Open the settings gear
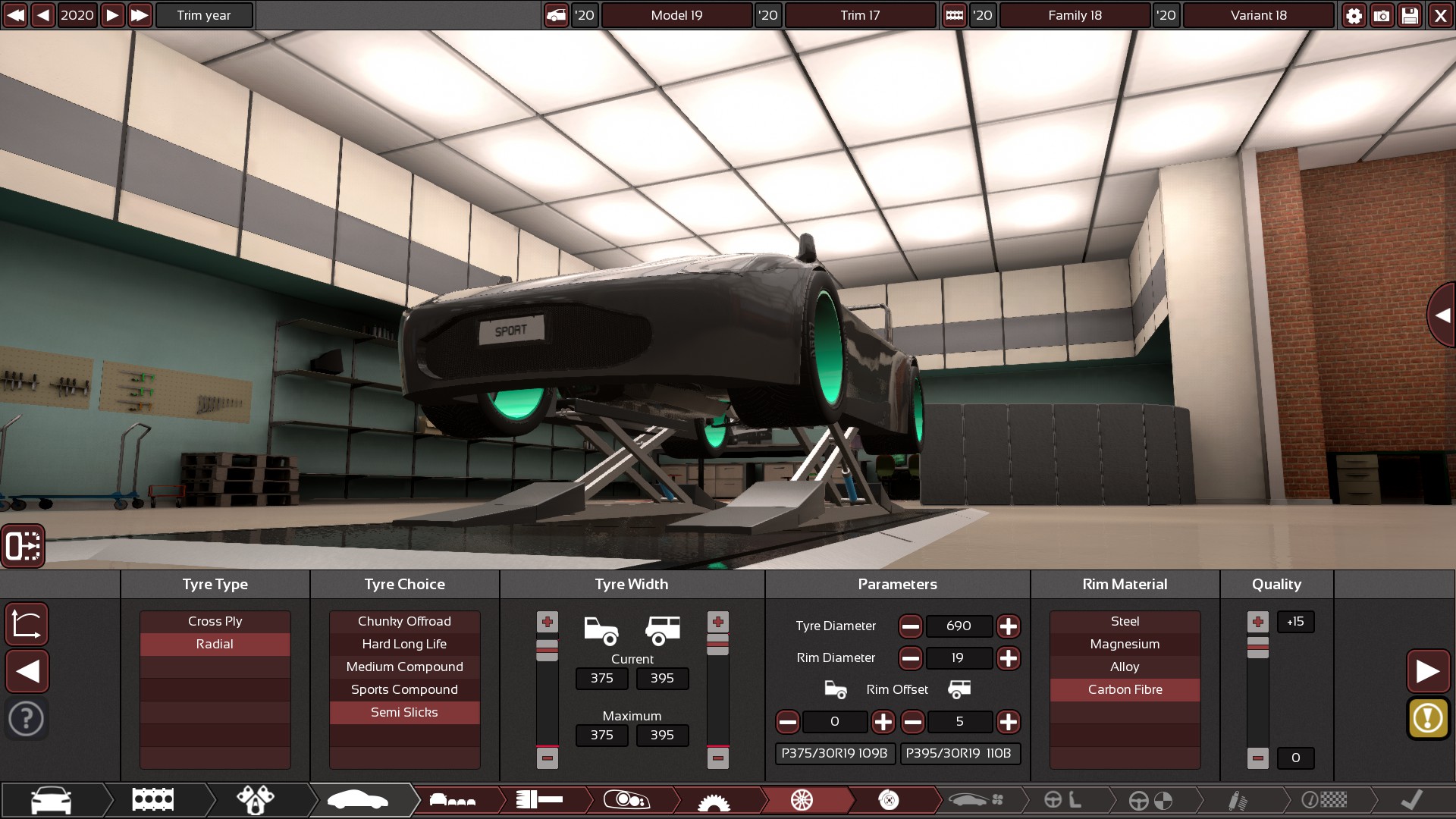 click(x=1354, y=15)
